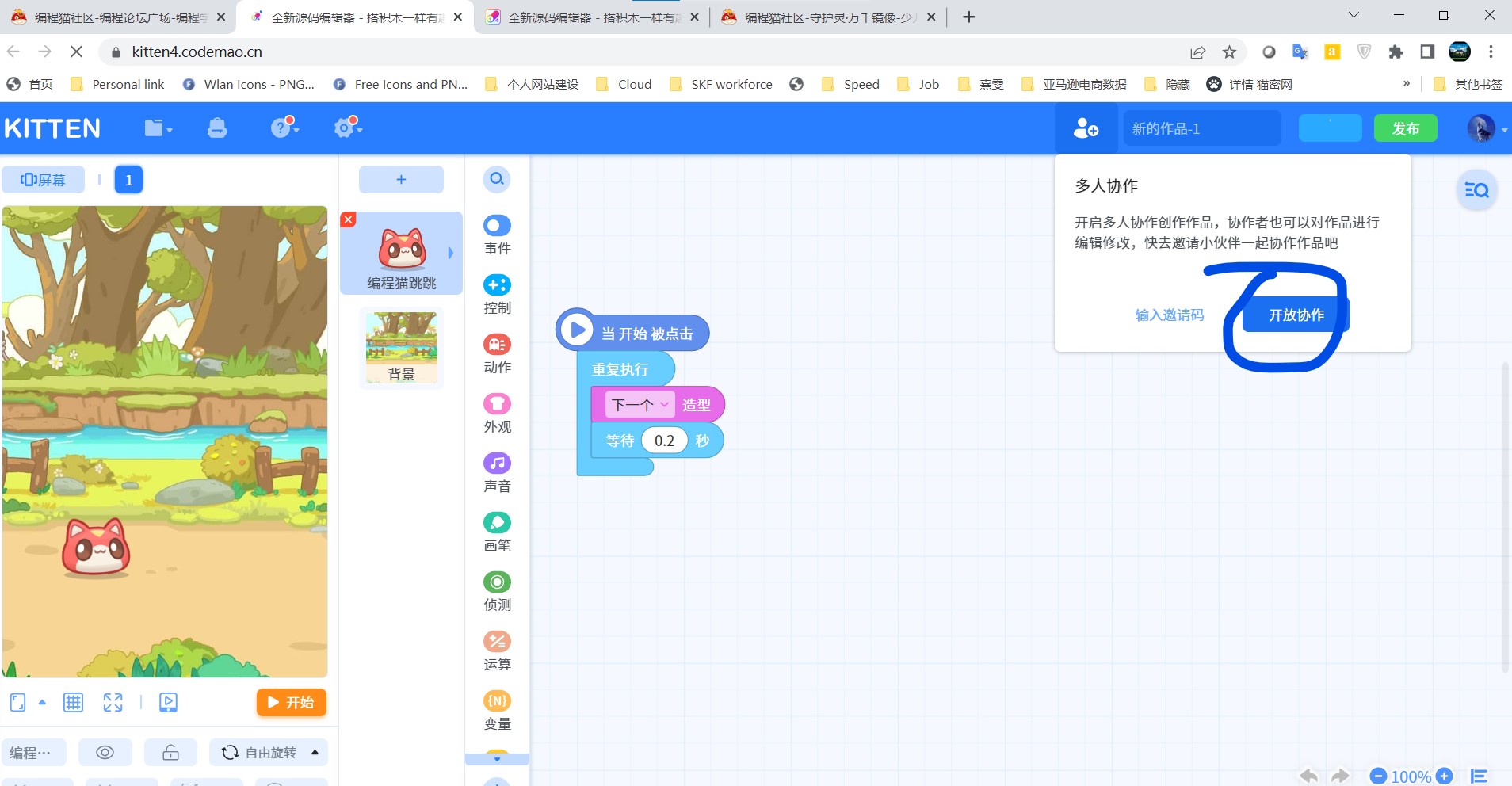Switch to the 编程猫社区-编程论坛广场 tab
Image resolution: width=1512 pixels, height=786 pixels.
119,17
